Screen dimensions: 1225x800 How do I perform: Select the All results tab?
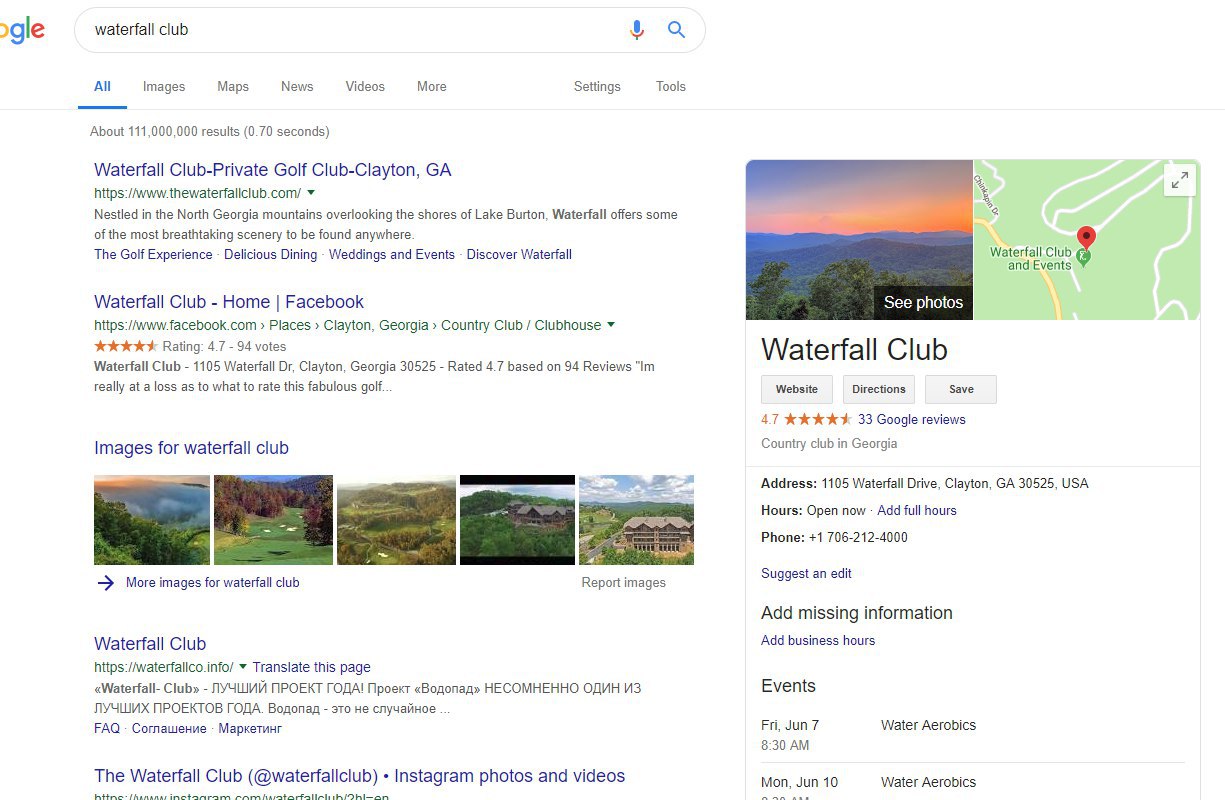(102, 87)
